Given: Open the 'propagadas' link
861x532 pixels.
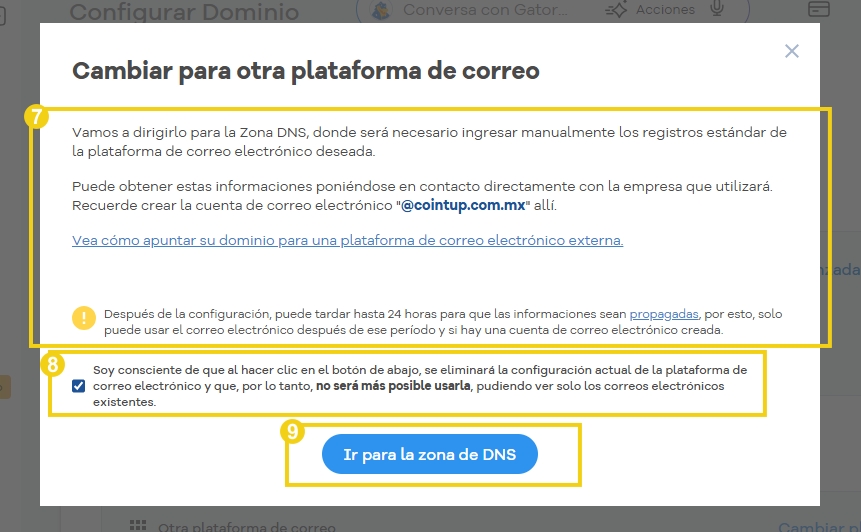Looking at the screenshot, I should [664, 314].
